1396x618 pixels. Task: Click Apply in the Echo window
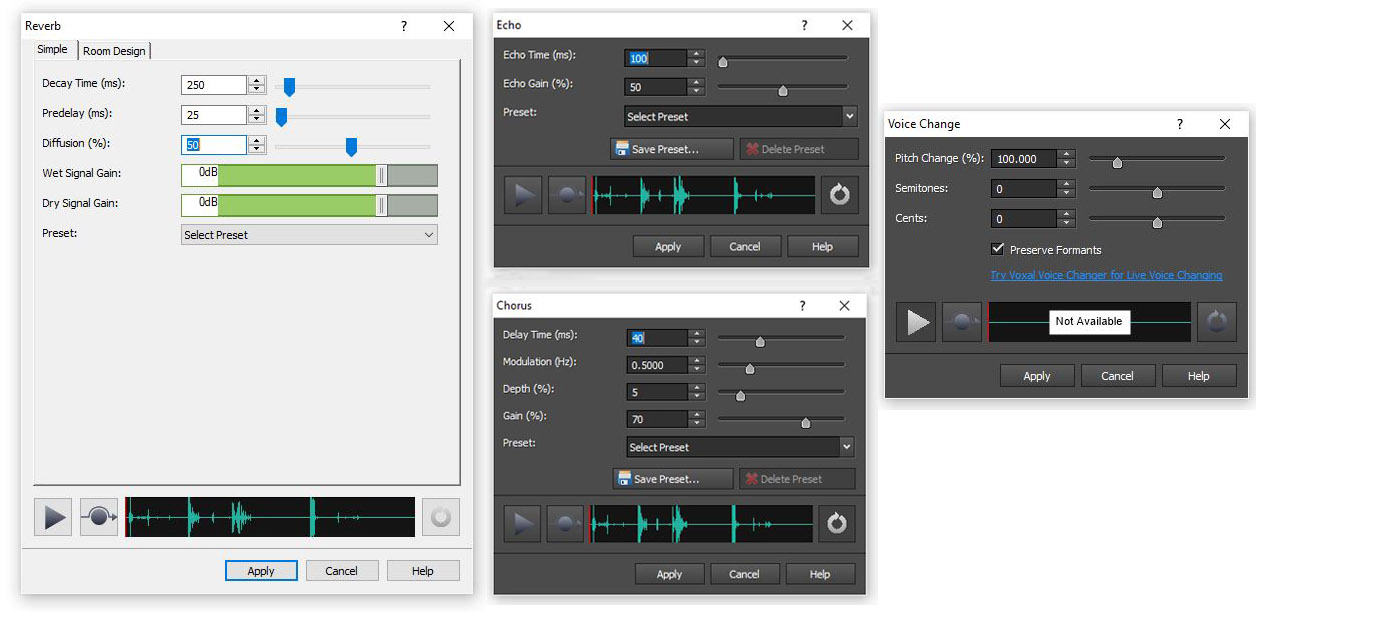click(668, 246)
